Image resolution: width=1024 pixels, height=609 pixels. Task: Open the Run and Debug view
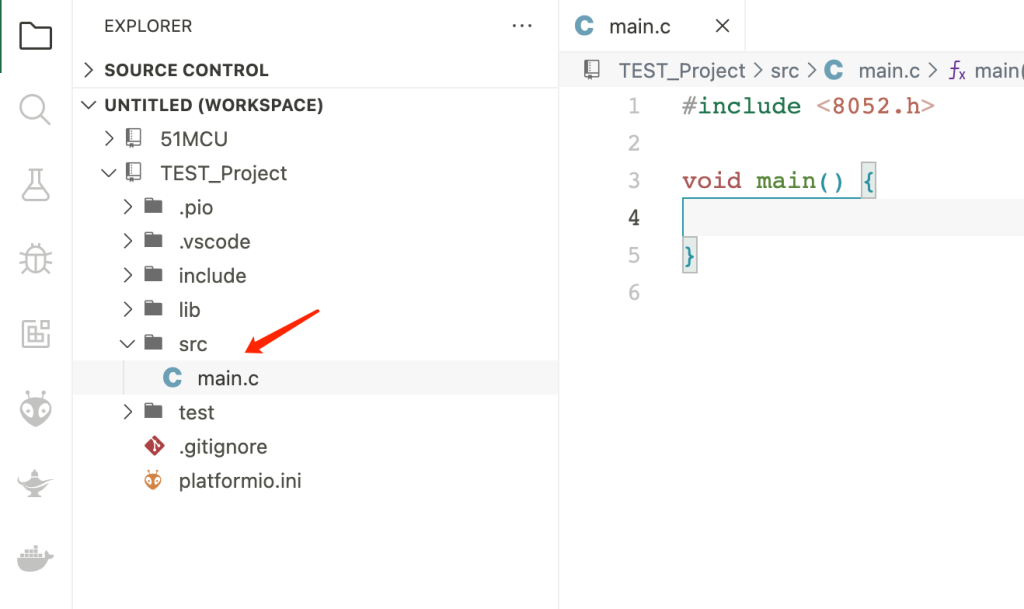click(35, 258)
